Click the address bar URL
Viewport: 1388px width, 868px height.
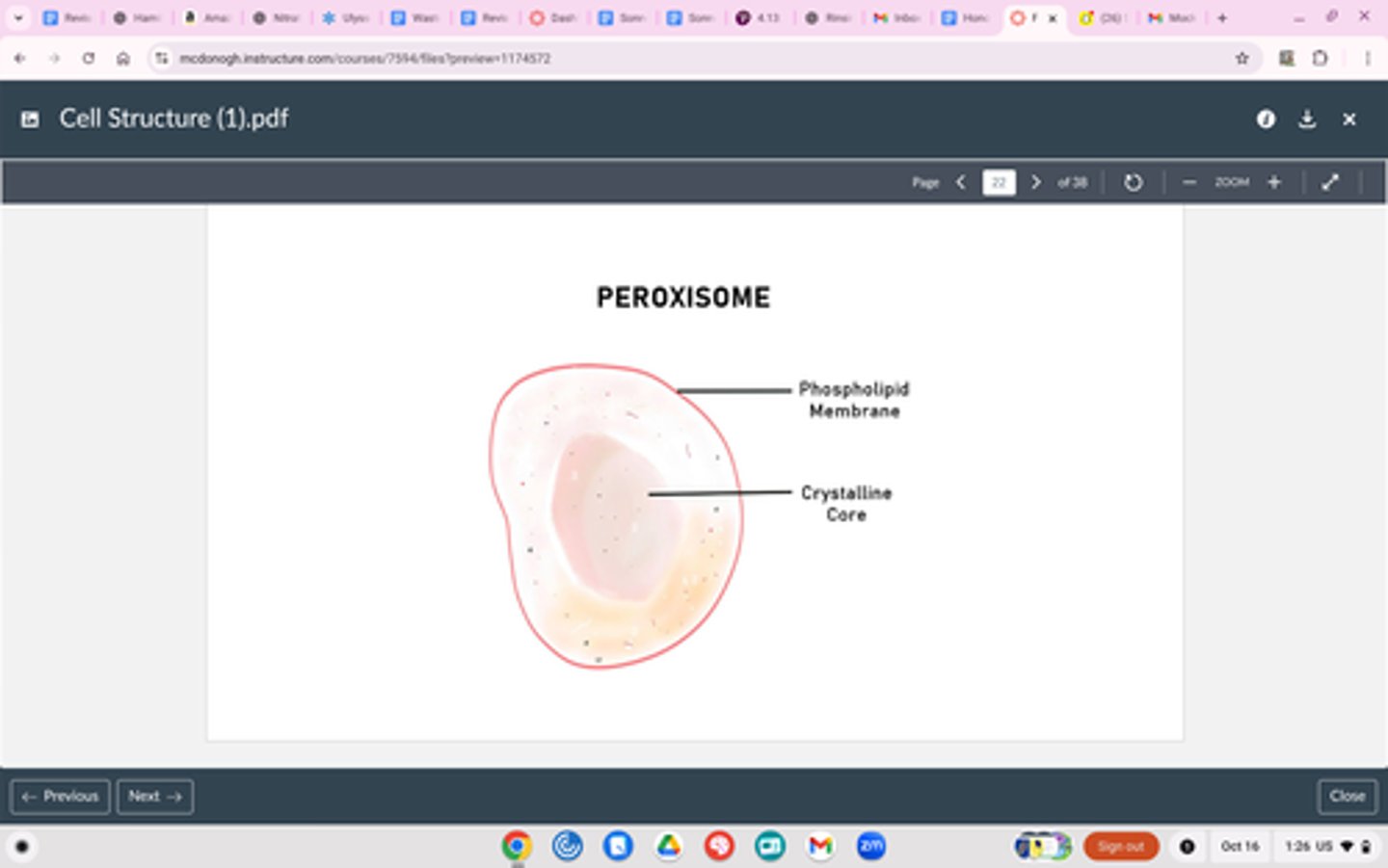[x=365, y=59]
